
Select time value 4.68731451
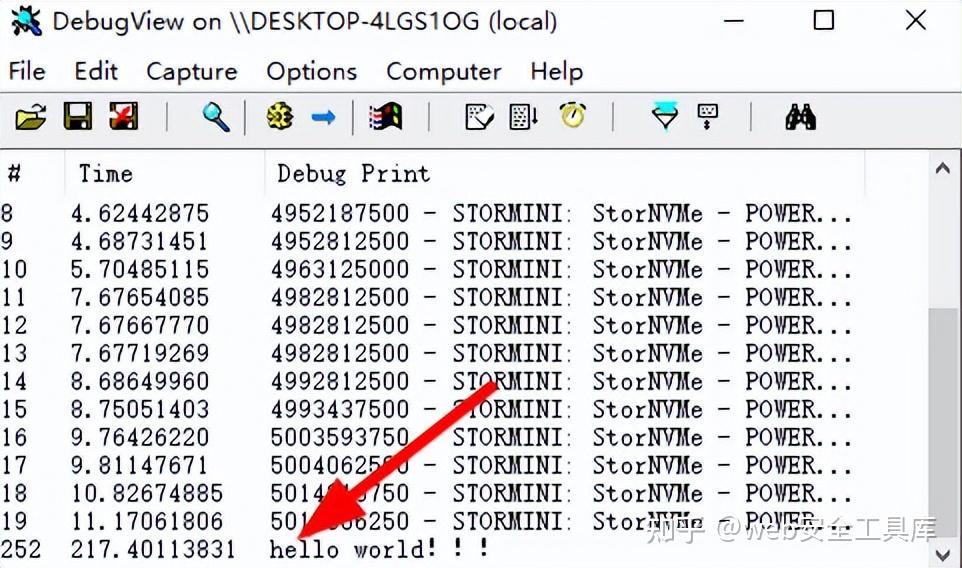tap(140, 241)
